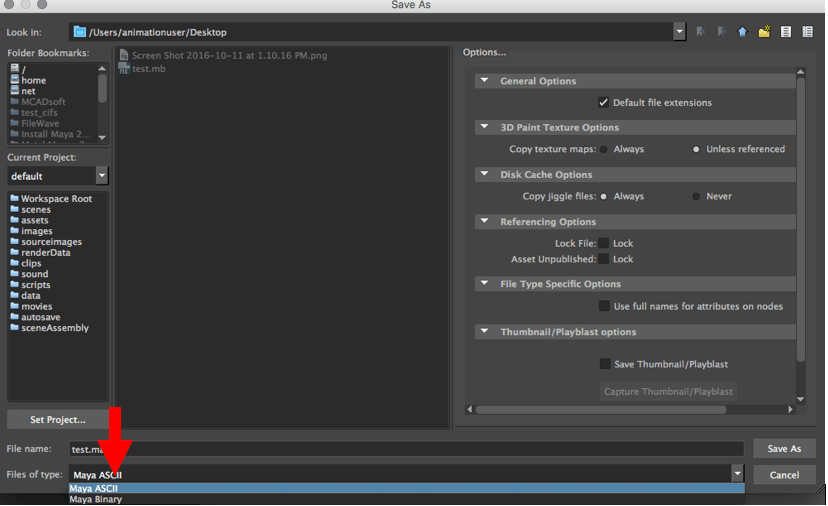828x506 pixels.
Task: Select Always for Copy texture maps
Action: [604, 149]
